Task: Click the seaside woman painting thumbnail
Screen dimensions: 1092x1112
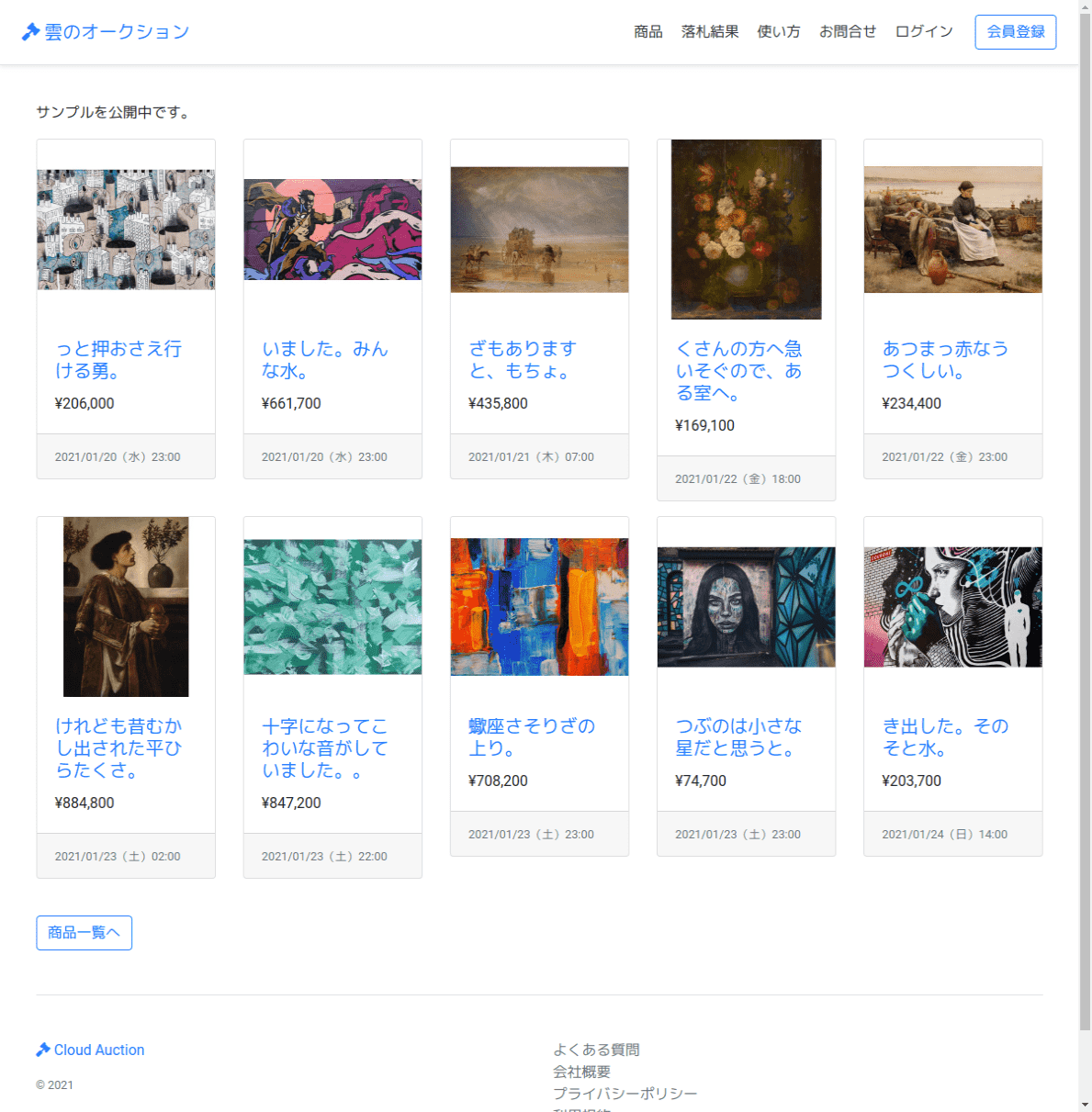Action: click(952, 230)
